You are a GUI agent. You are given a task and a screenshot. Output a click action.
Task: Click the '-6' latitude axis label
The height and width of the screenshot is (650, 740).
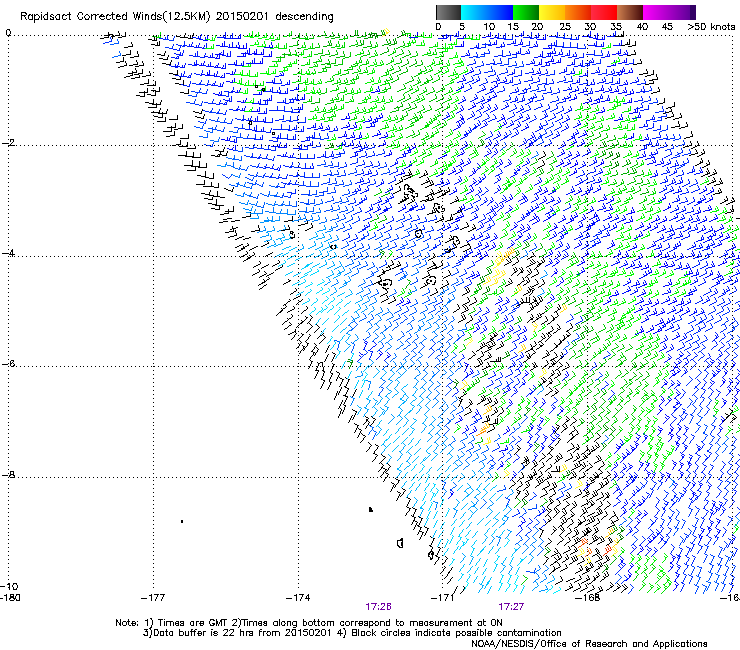(8, 364)
